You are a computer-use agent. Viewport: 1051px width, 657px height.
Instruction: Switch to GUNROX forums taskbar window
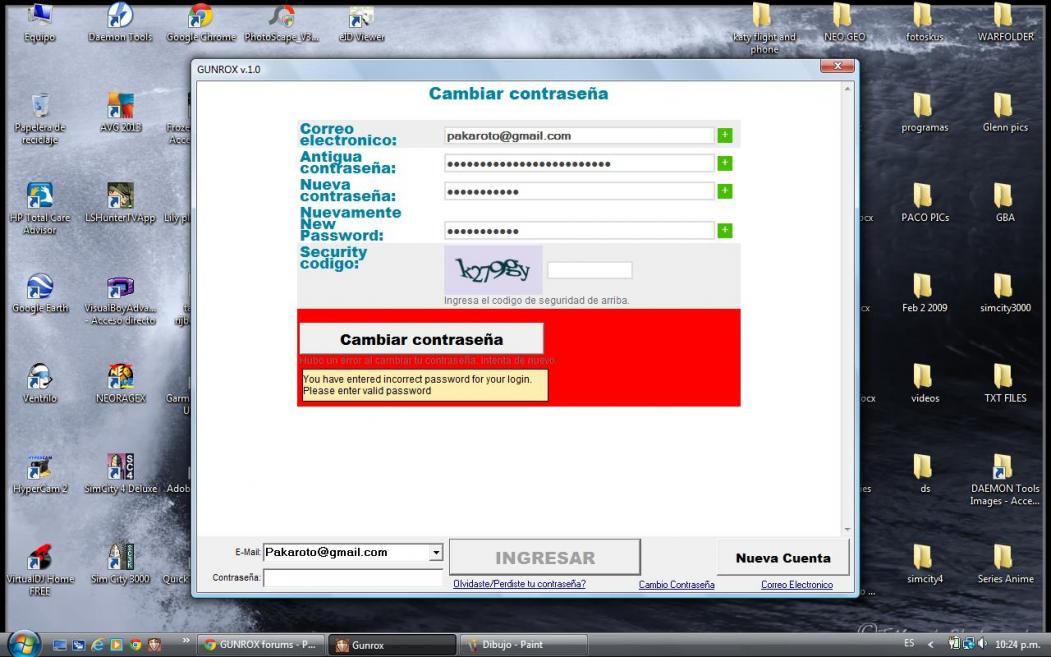pyautogui.click(x=258, y=645)
